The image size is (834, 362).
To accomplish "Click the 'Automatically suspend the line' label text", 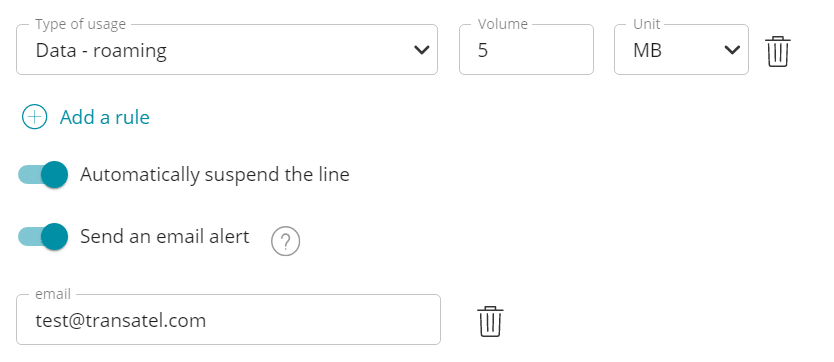I will point(215,174).
